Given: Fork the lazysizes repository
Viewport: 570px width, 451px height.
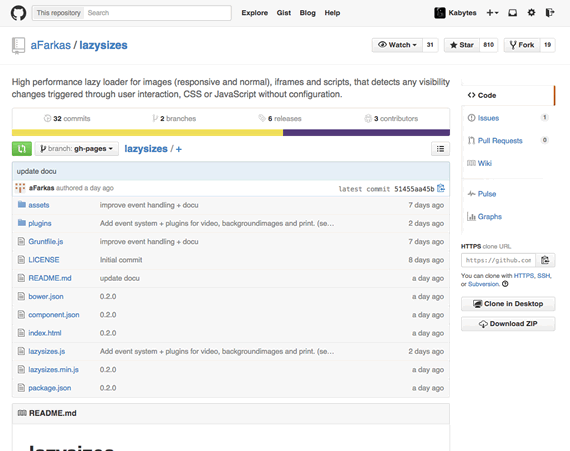Looking at the screenshot, I should (x=522, y=45).
